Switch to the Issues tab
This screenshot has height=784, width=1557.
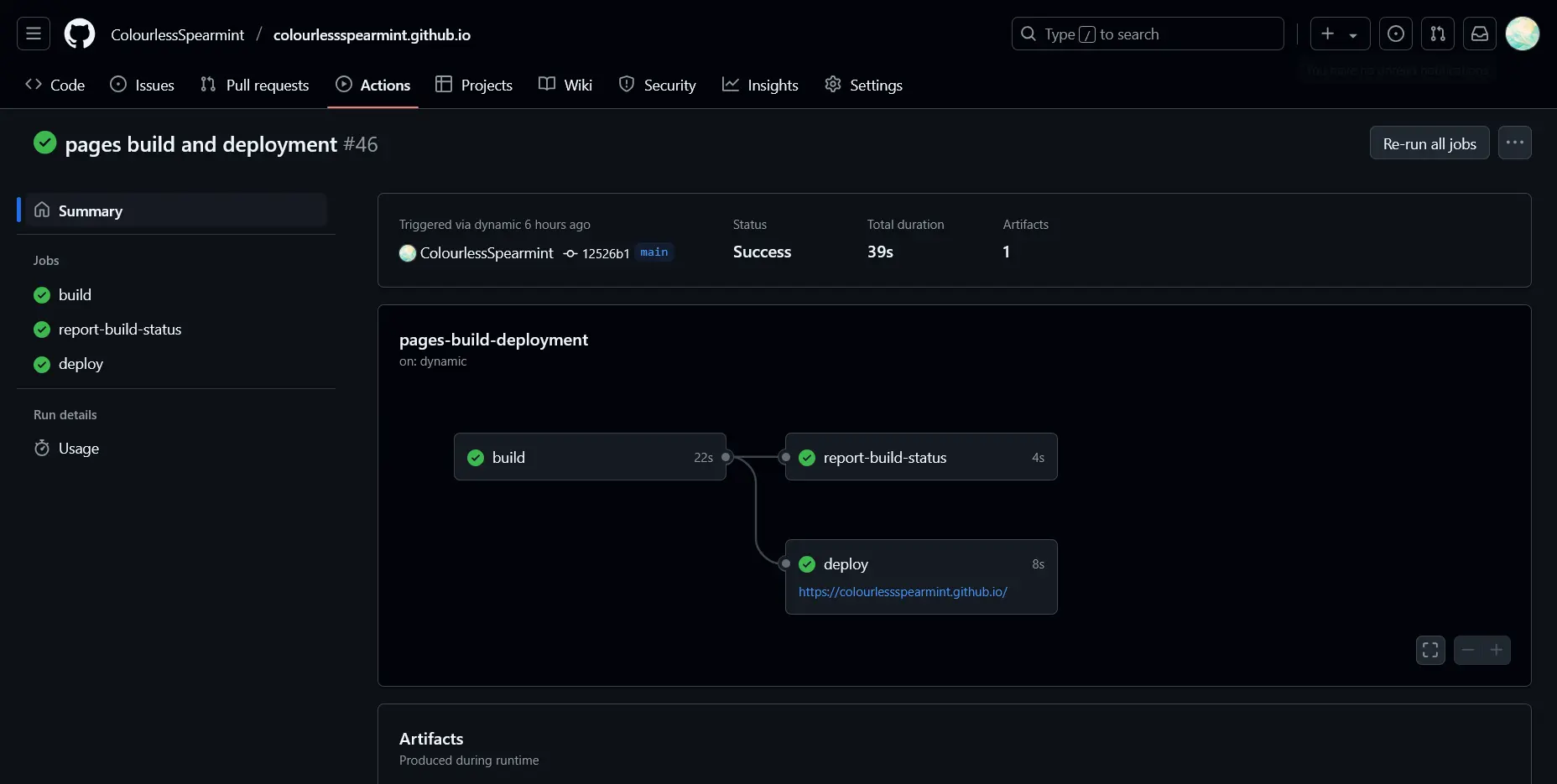143,85
